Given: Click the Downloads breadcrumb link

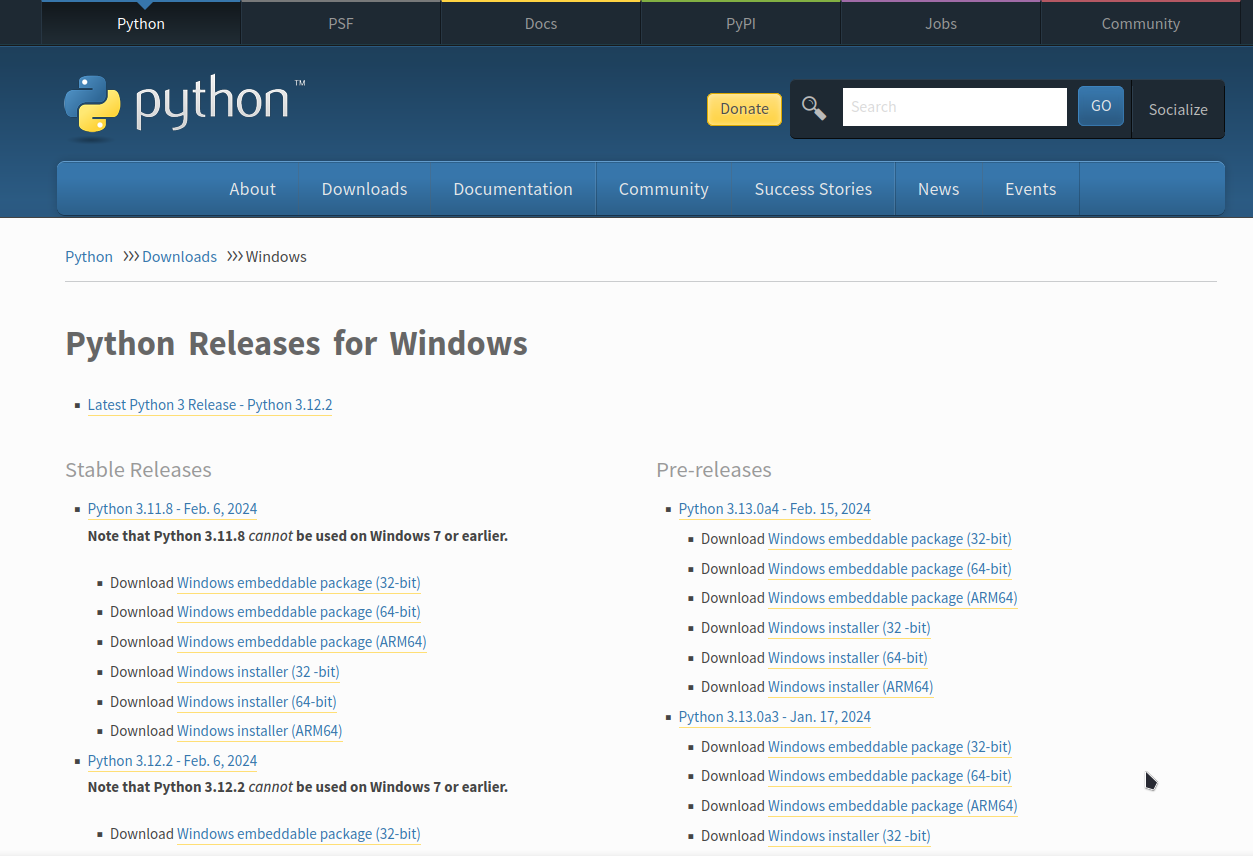Looking at the screenshot, I should (179, 257).
